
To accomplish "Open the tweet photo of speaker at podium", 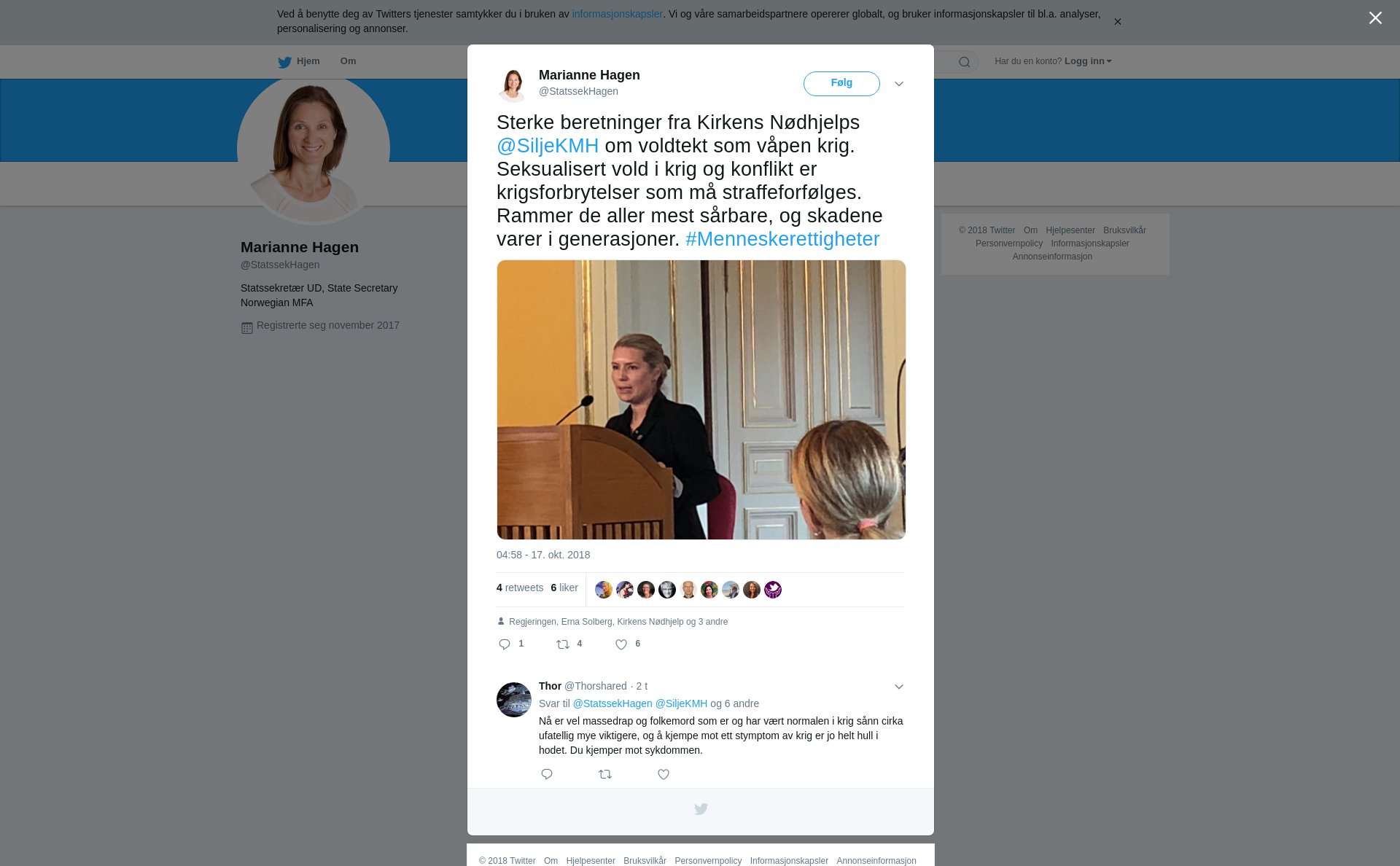I will [x=701, y=399].
